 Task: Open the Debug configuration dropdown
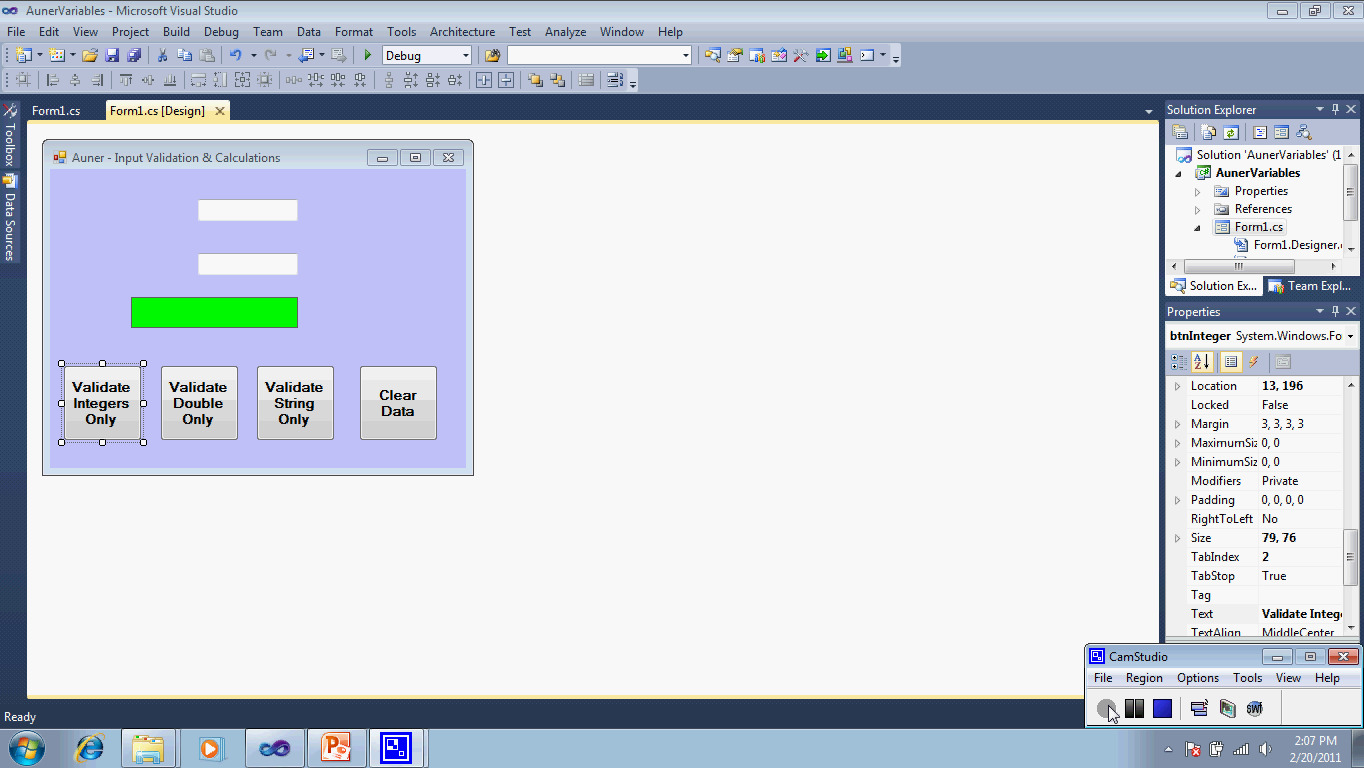[x=465, y=56]
